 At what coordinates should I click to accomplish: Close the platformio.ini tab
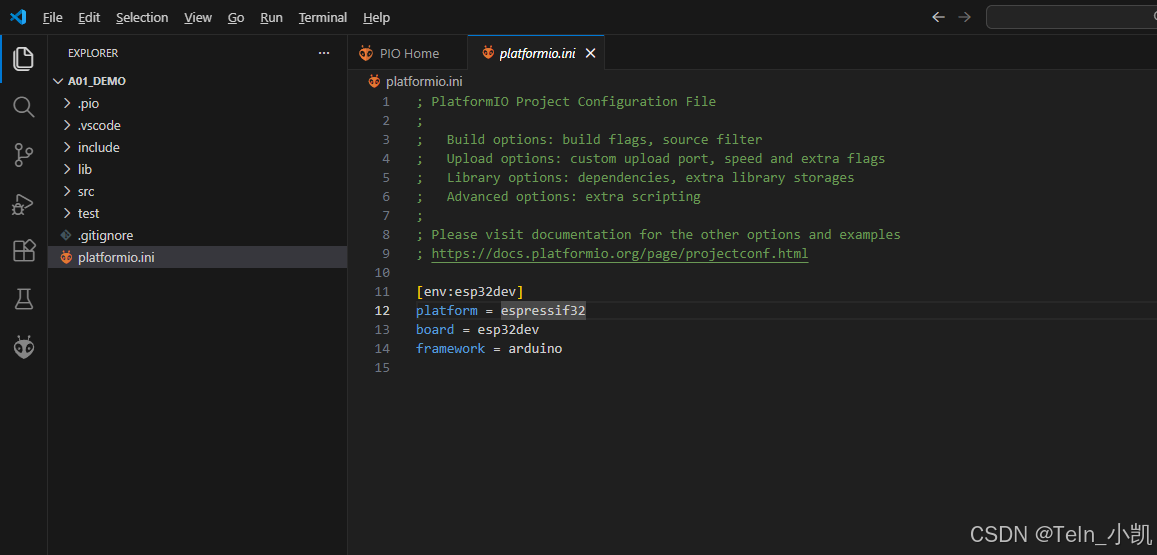(x=590, y=53)
